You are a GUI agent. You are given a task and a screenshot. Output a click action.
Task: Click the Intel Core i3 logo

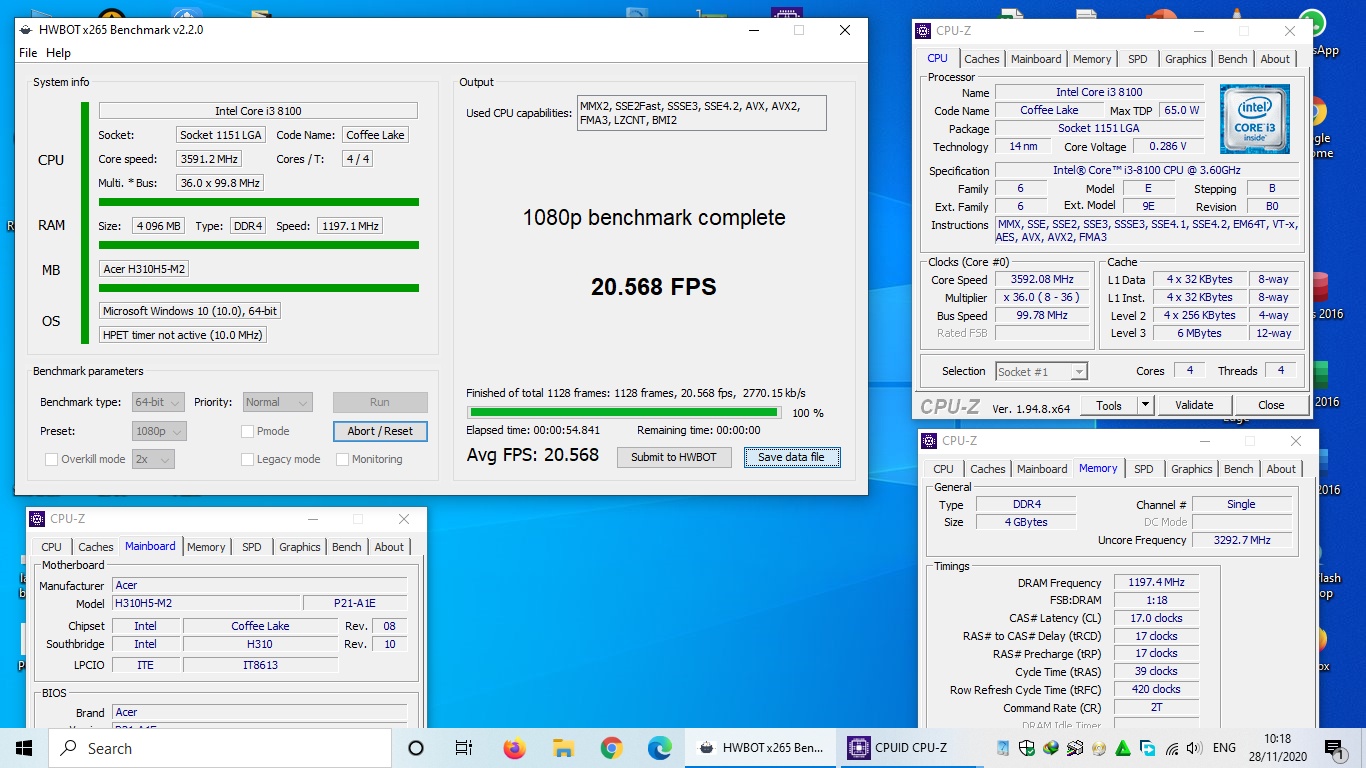pyautogui.click(x=1254, y=118)
